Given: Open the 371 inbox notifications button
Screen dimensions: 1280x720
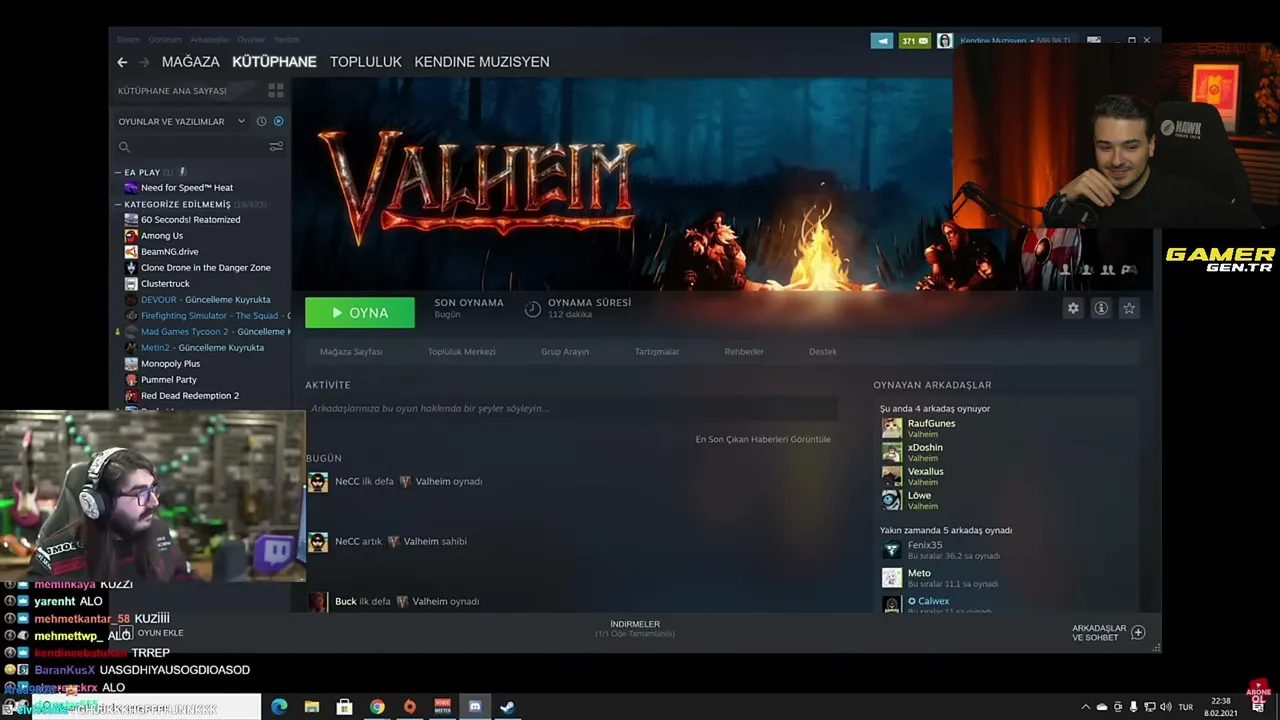Looking at the screenshot, I should click(915, 41).
